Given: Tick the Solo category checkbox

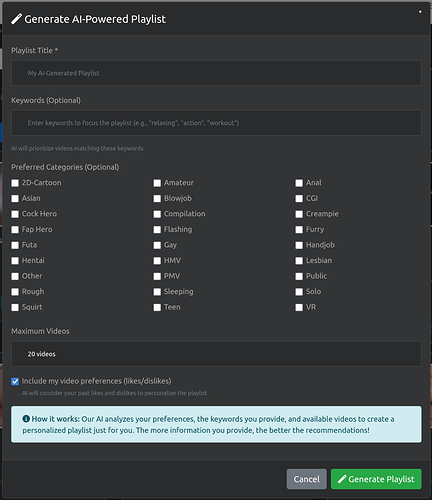Looking at the screenshot, I should pyautogui.click(x=299, y=292).
